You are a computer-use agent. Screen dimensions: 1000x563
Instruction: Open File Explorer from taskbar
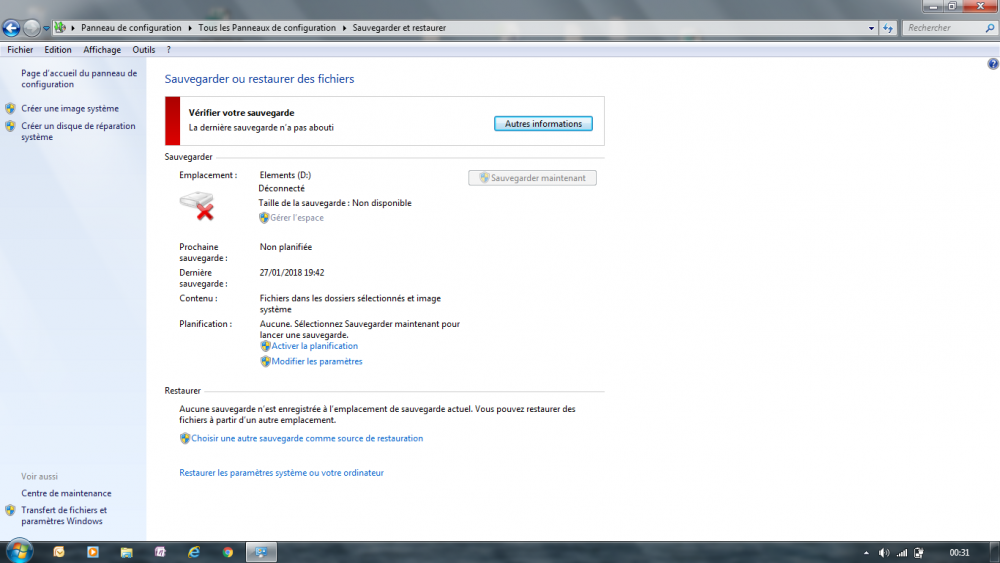[x=126, y=552]
